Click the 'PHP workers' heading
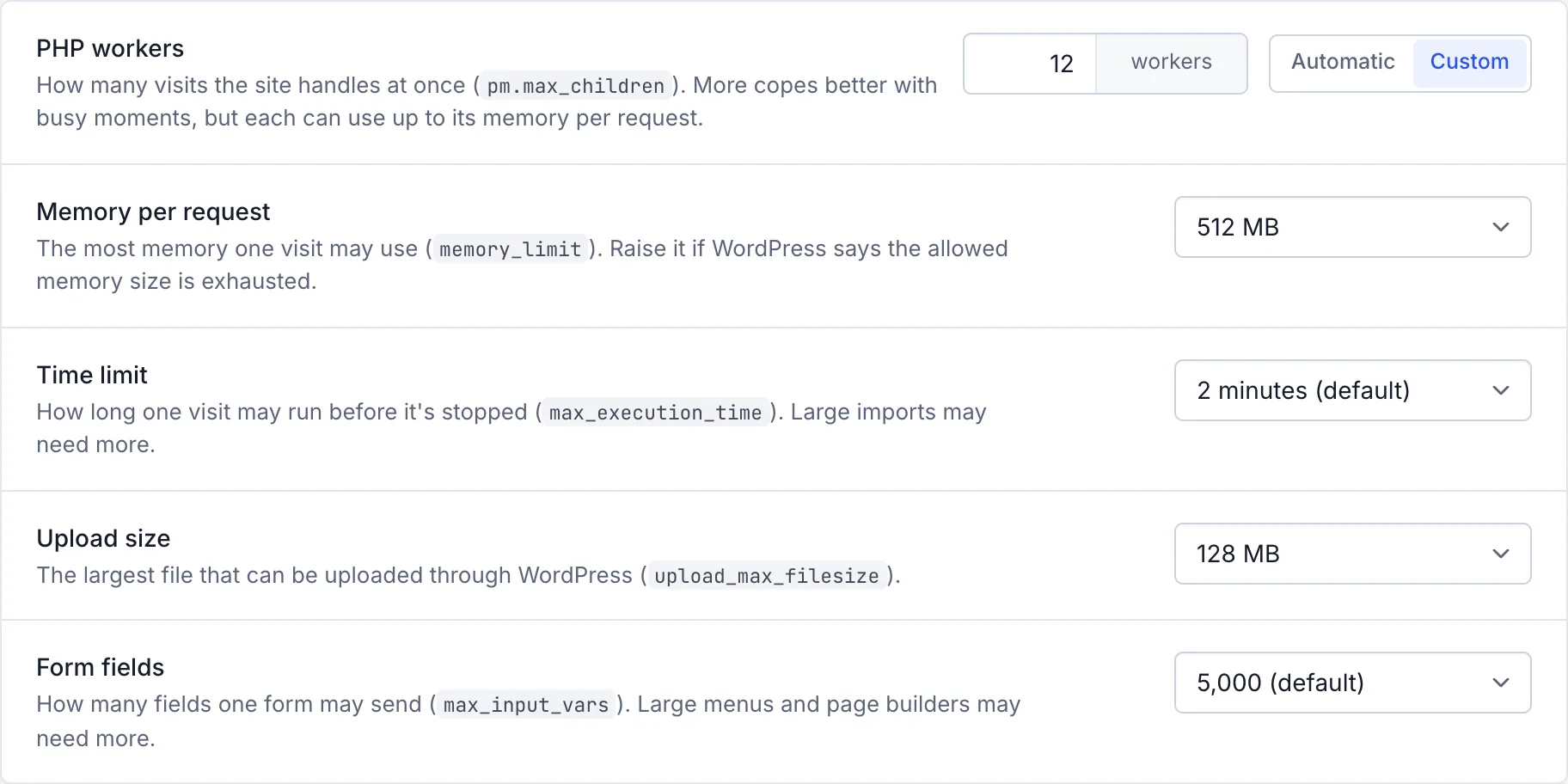1568x784 pixels. click(x=110, y=49)
